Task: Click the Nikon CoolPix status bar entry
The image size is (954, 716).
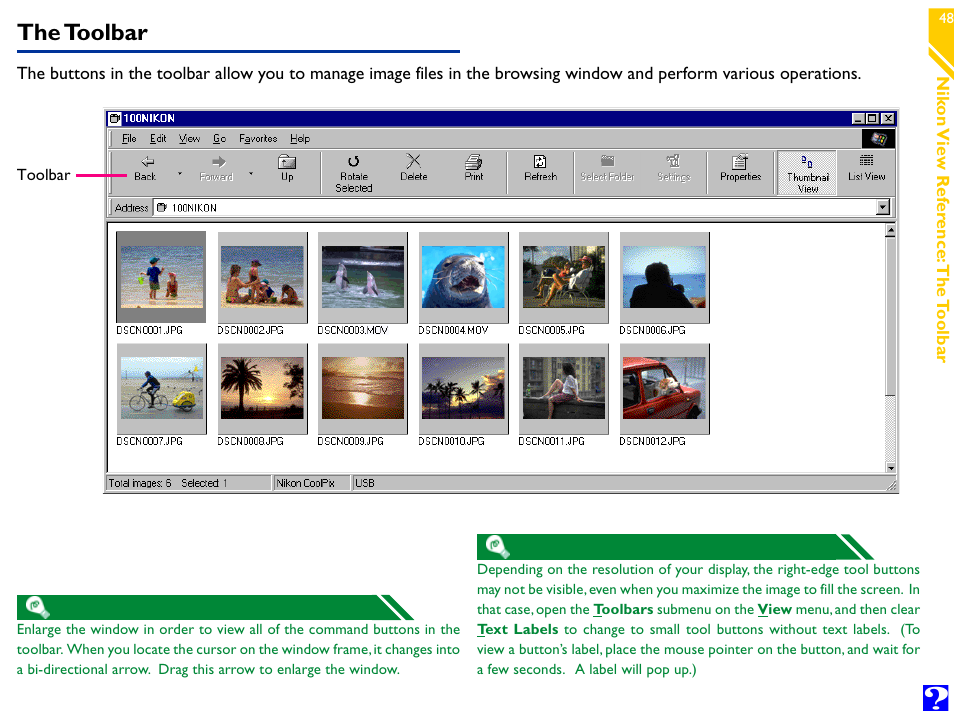Action: click(x=305, y=483)
